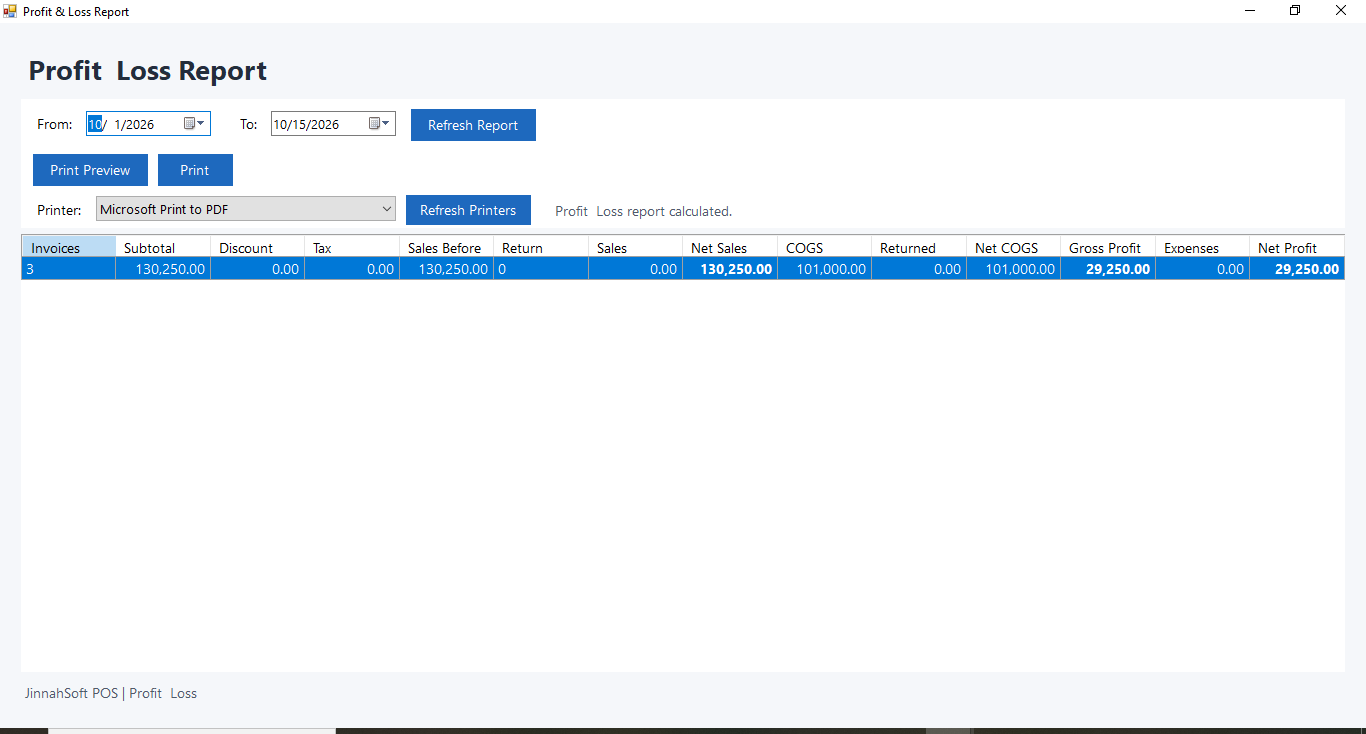This screenshot has width=1366, height=734.
Task: Click the Expenses column header
Action: pyautogui.click(x=1203, y=247)
